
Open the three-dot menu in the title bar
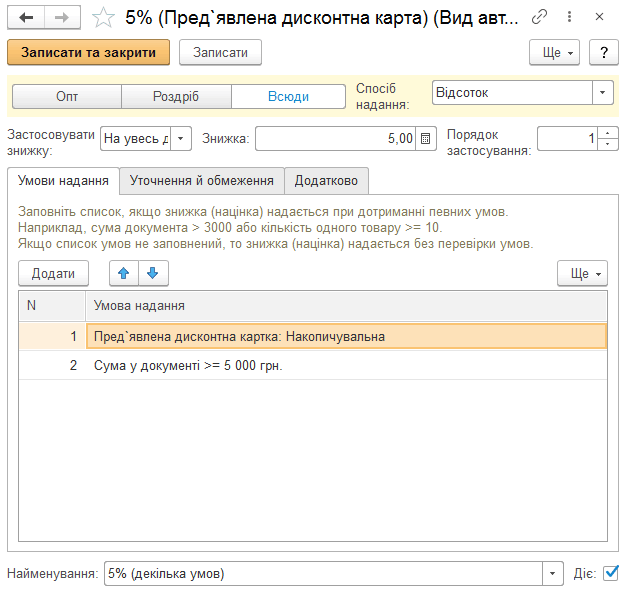(569, 17)
